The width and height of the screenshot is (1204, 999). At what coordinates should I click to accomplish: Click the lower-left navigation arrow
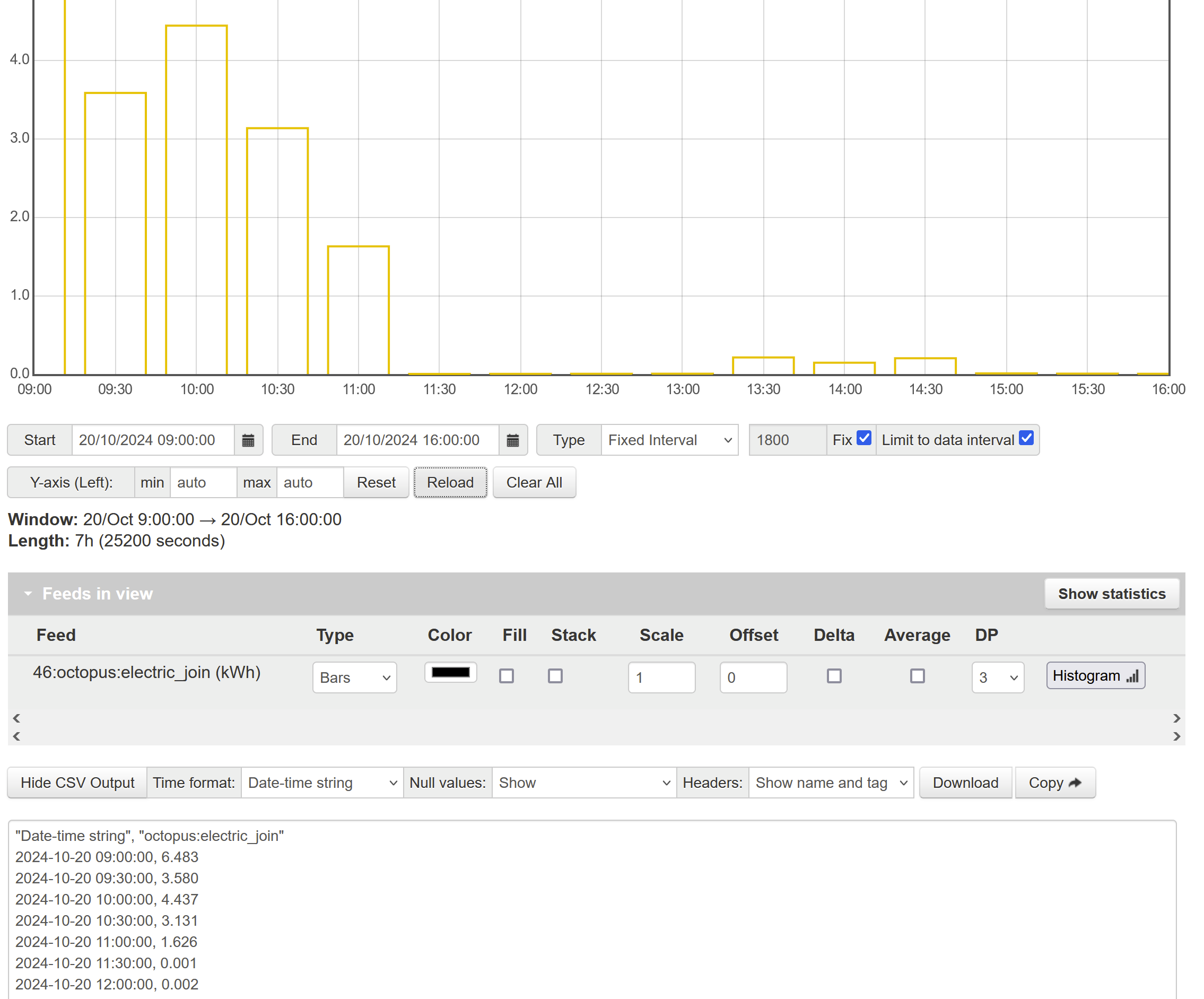tap(16, 736)
